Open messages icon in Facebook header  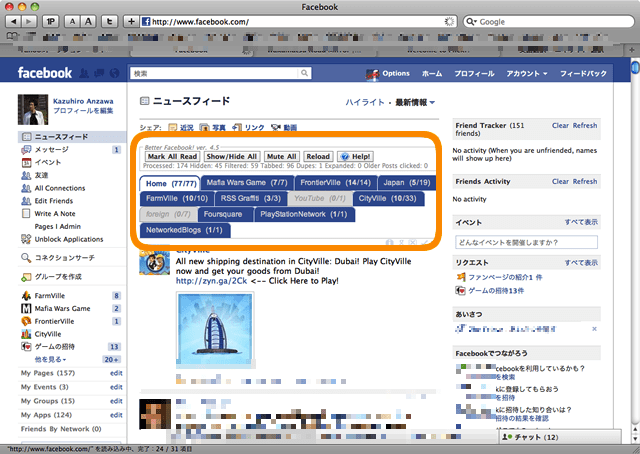pyautogui.click(x=99, y=73)
